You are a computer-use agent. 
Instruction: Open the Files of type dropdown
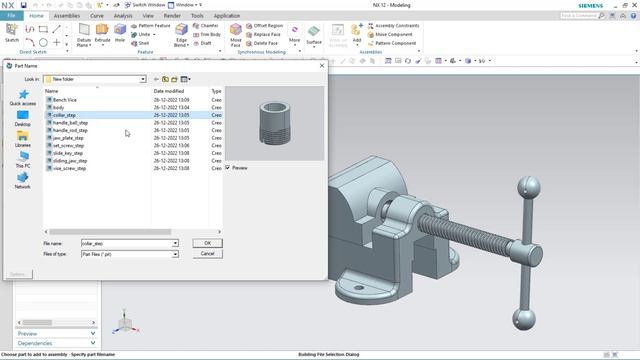[175, 254]
